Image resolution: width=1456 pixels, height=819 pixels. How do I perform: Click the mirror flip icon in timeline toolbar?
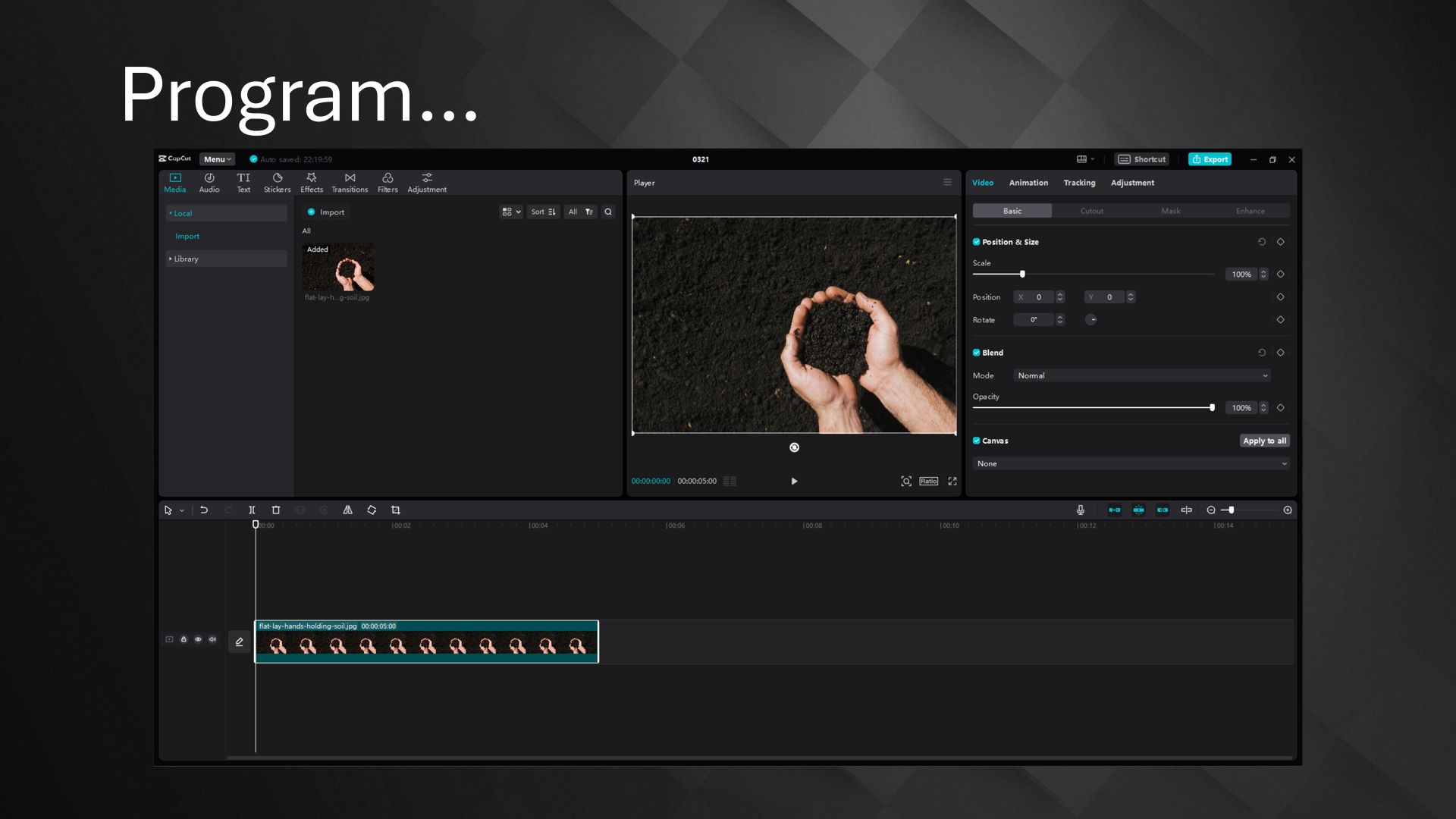point(347,510)
